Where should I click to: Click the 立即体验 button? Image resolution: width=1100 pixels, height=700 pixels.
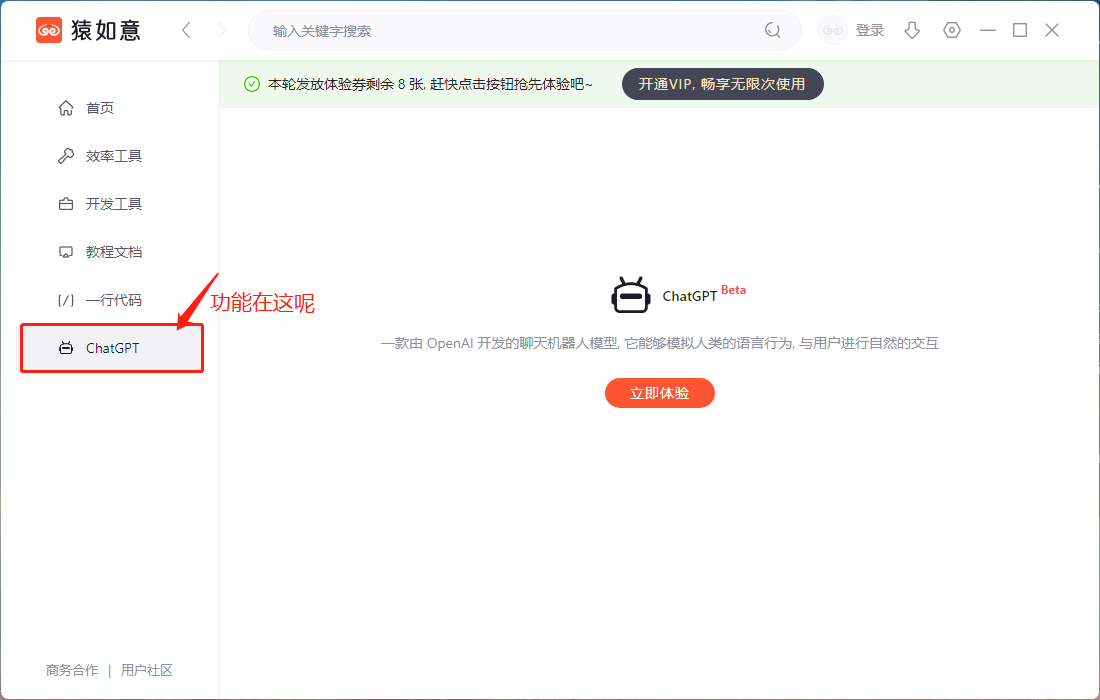(x=660, y=392)
